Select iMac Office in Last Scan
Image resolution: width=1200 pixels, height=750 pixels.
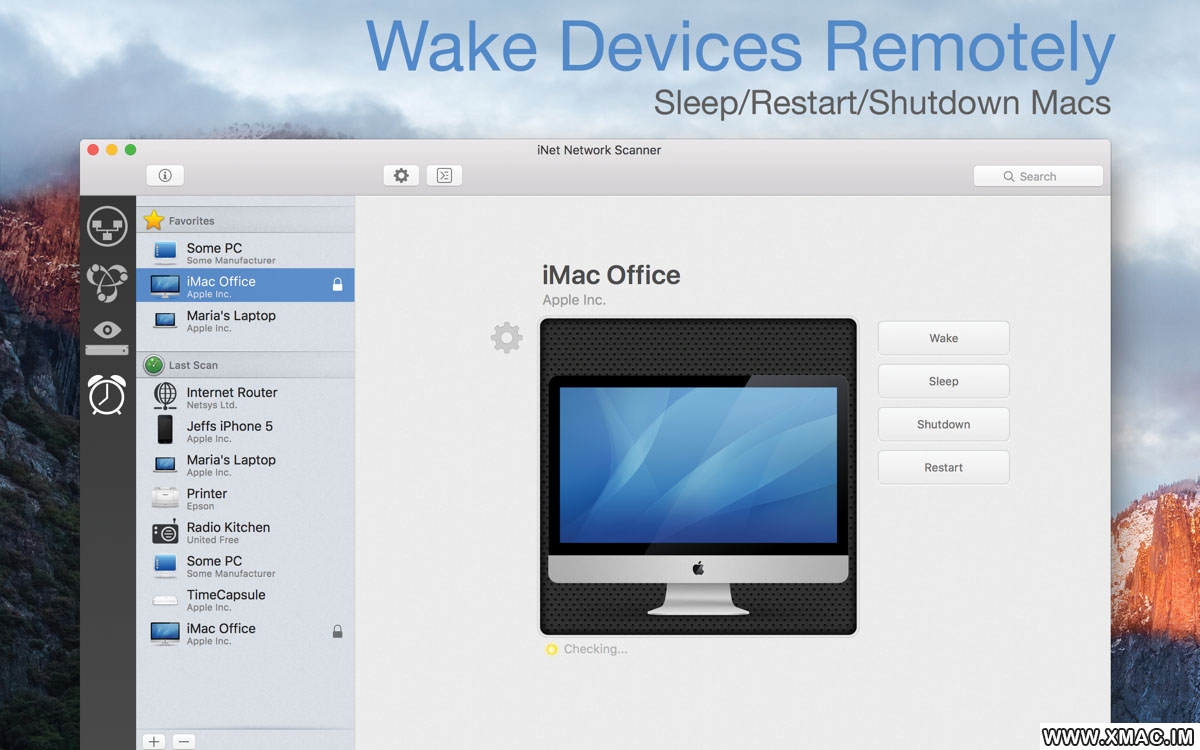pos(245,633)
